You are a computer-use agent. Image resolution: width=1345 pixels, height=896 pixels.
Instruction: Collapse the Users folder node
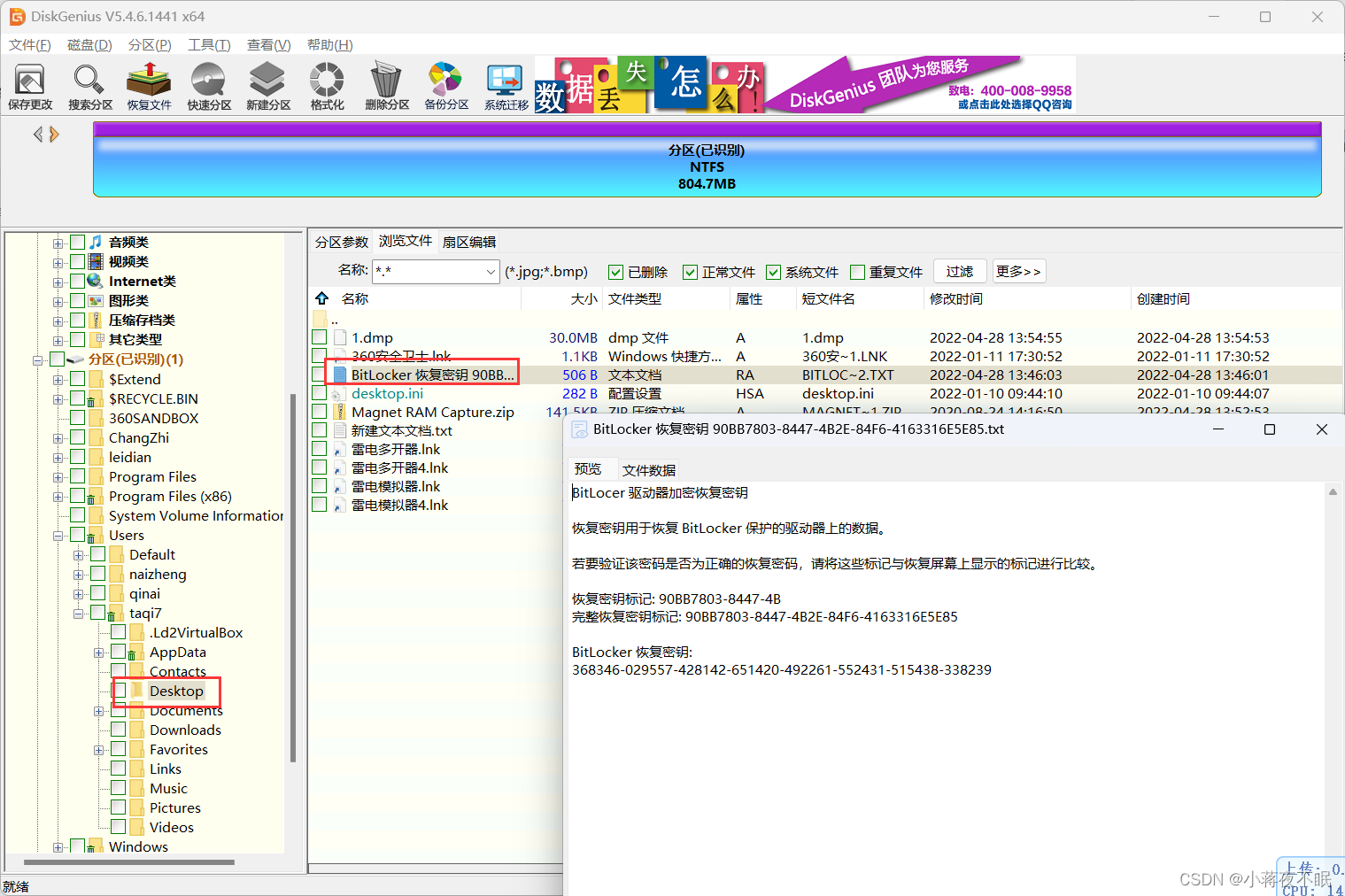click(56, 535)
